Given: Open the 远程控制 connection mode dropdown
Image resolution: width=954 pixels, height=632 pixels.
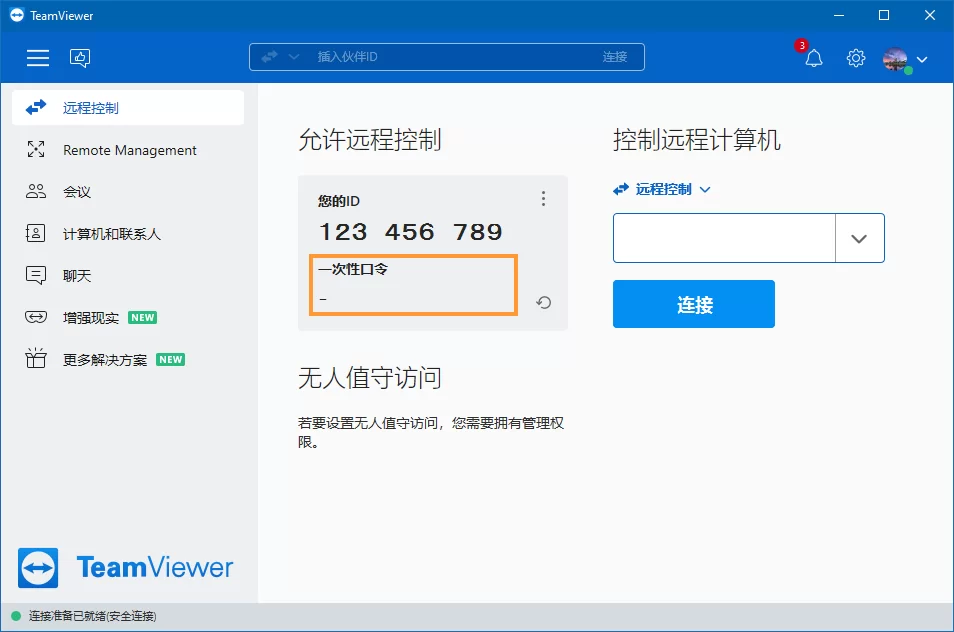Looking at the screenshot, I should pos(662,188).
